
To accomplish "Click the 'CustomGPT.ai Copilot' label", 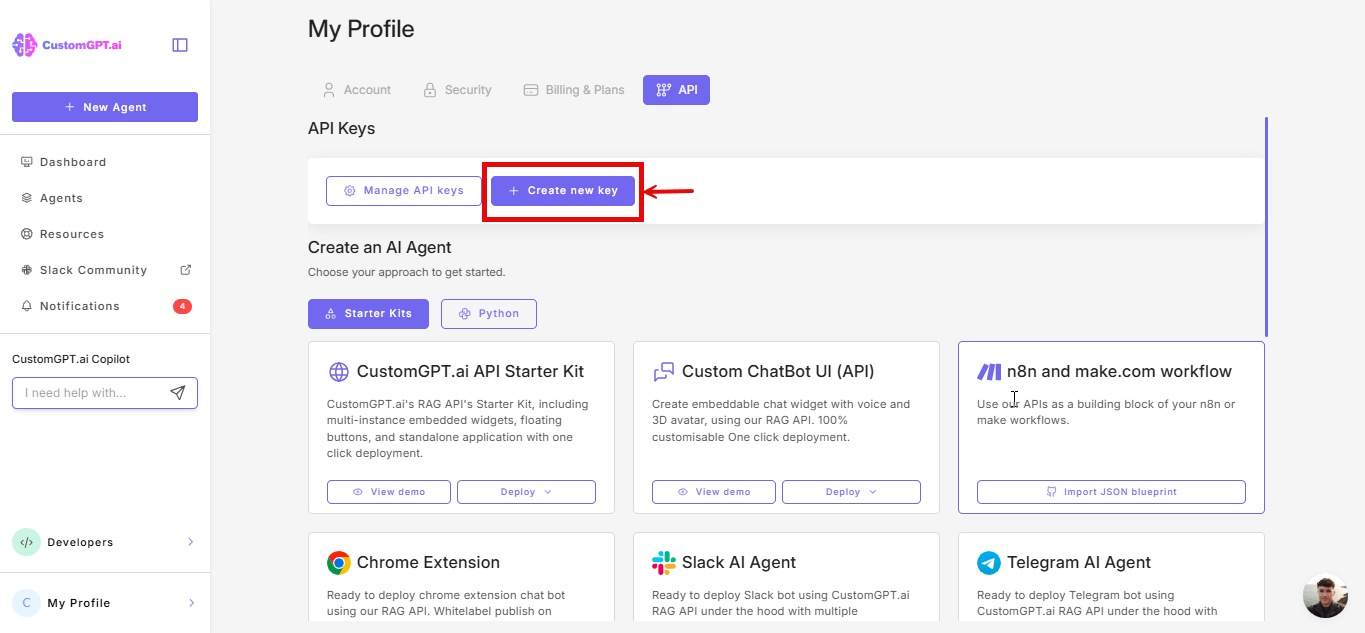I will coord(71,359).
